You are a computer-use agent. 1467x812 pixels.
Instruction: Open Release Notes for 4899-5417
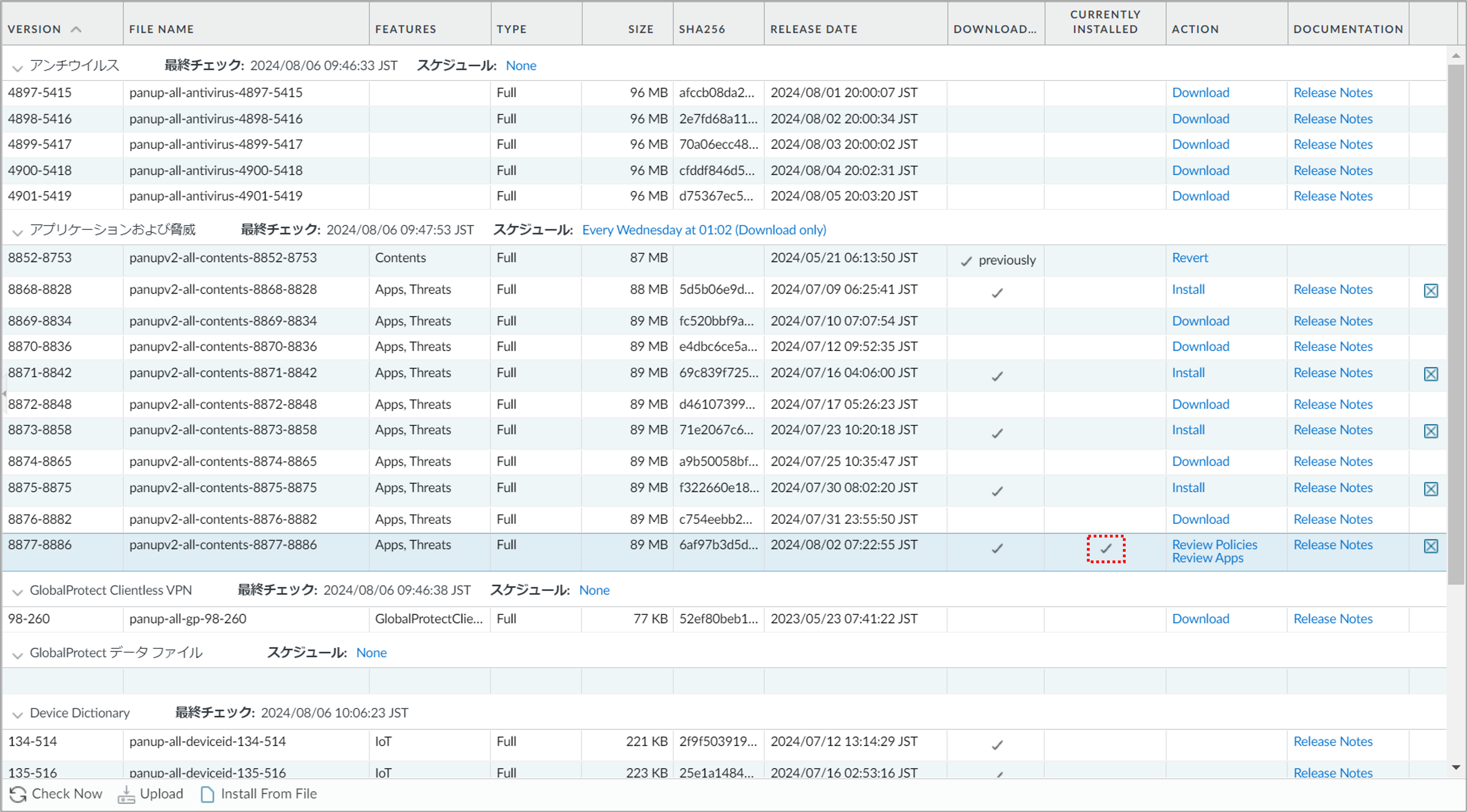click(x=1333, y=144)
